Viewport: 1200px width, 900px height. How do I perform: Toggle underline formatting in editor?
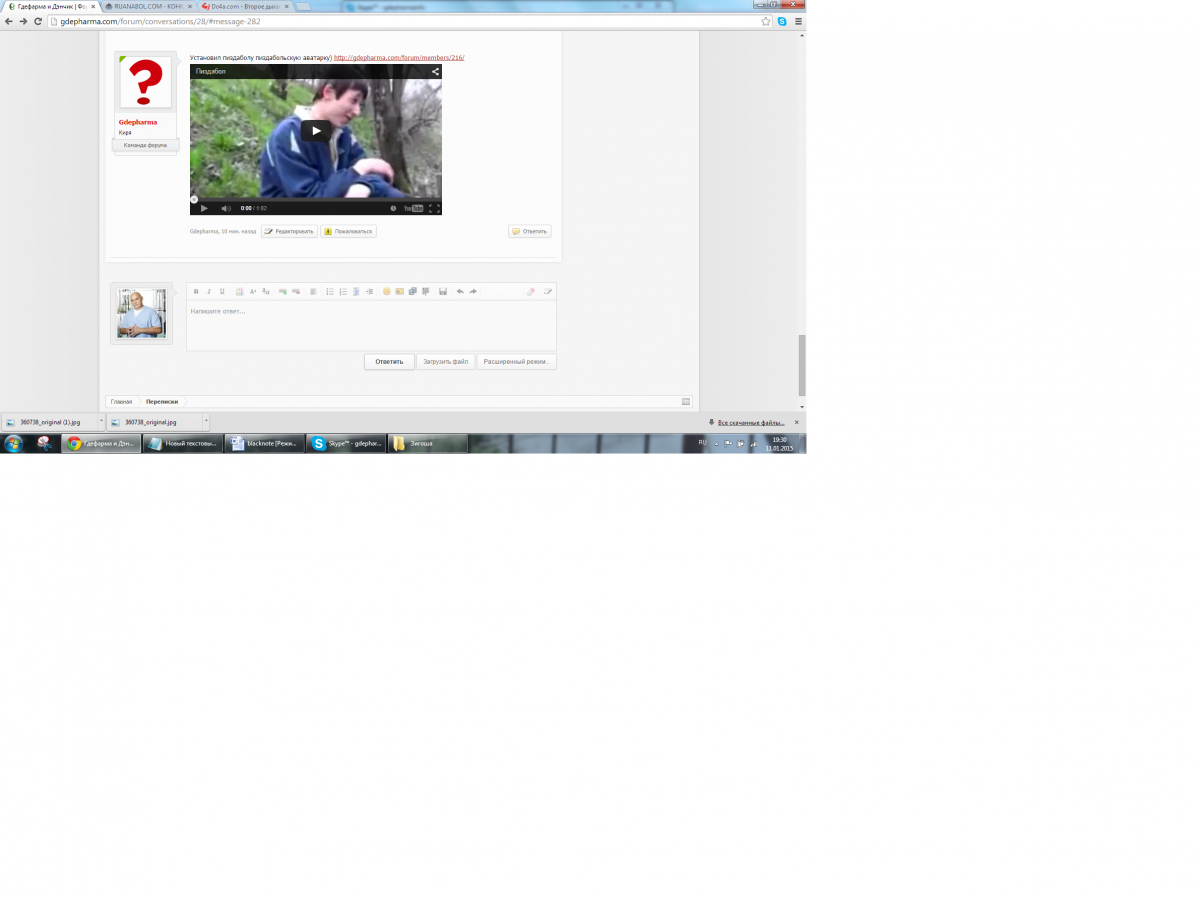click(x=222, y=292)
